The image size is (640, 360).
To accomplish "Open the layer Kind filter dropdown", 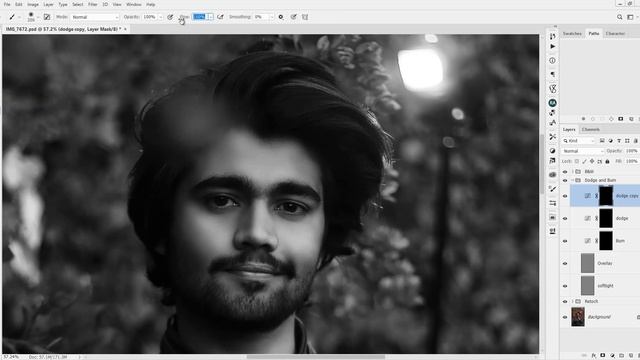I will pyautogui.click(x=579, y=141).
